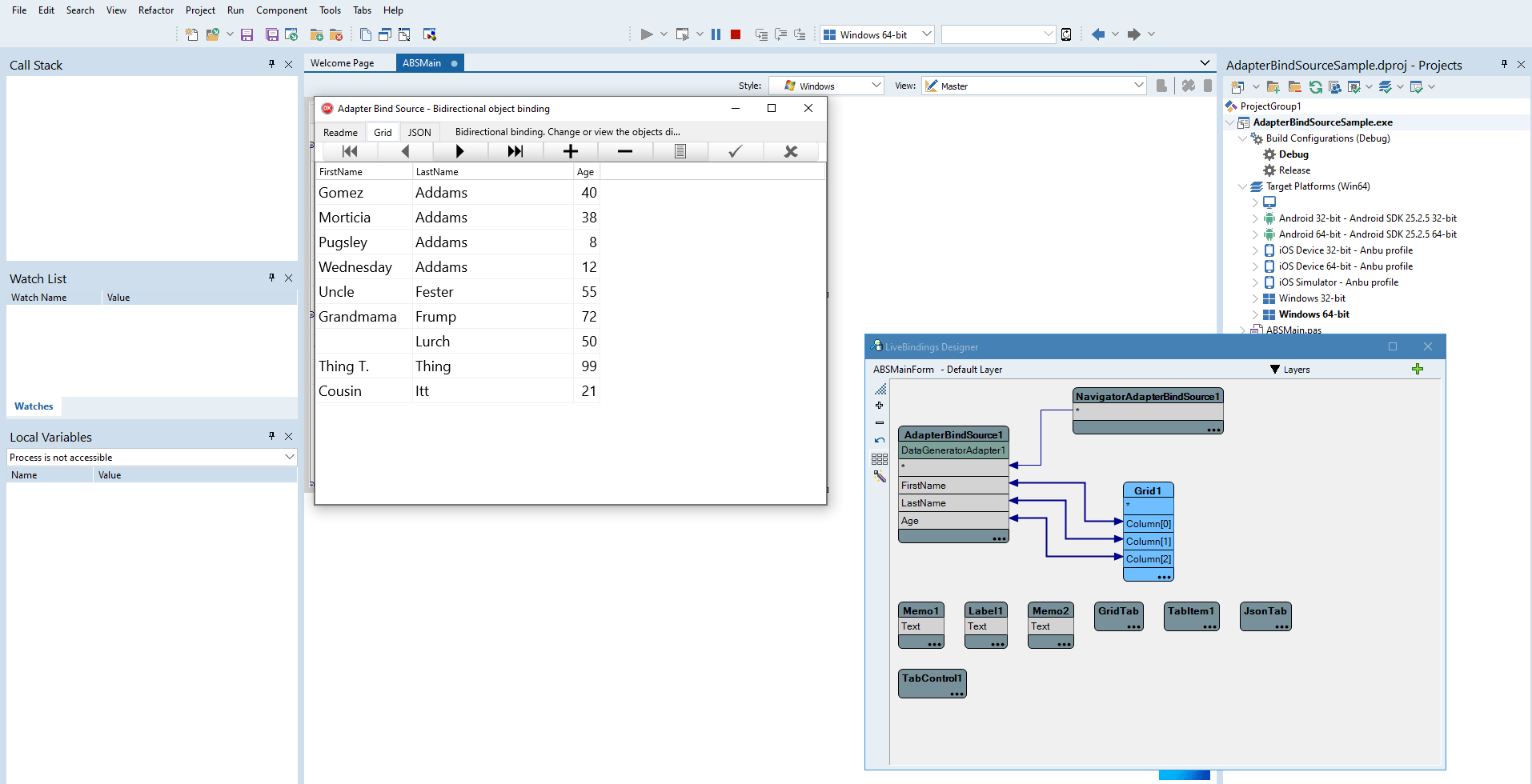The width and height of the screenshot is (1532, 784).
Task: Click the New Items toolbar icon
Action: pyautogui.click(x=190, y=34)
